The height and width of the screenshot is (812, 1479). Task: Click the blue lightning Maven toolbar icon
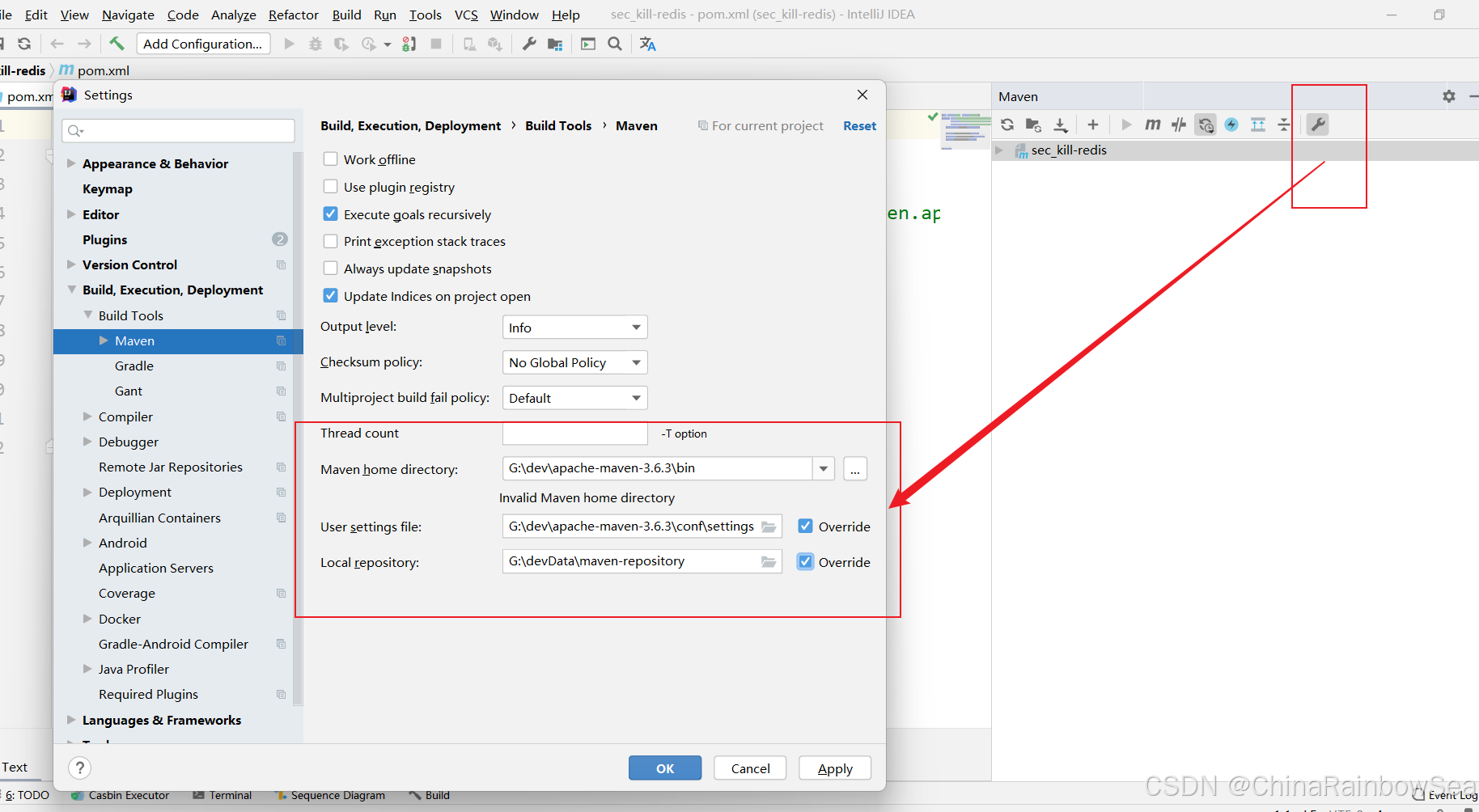click(x=1231, y=125)
